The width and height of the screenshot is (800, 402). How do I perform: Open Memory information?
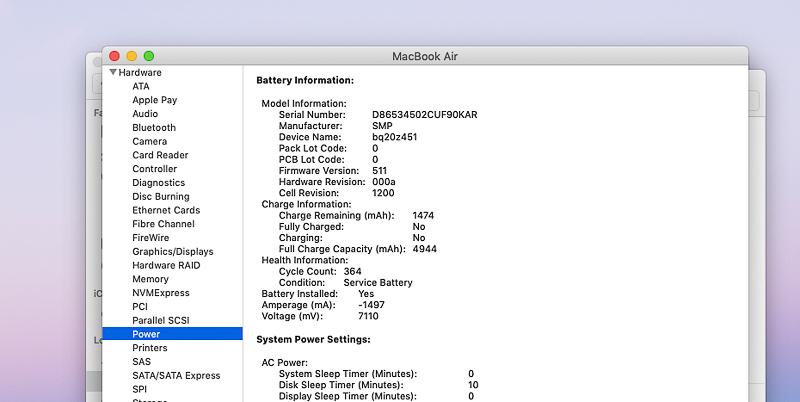tap(151, 279)
